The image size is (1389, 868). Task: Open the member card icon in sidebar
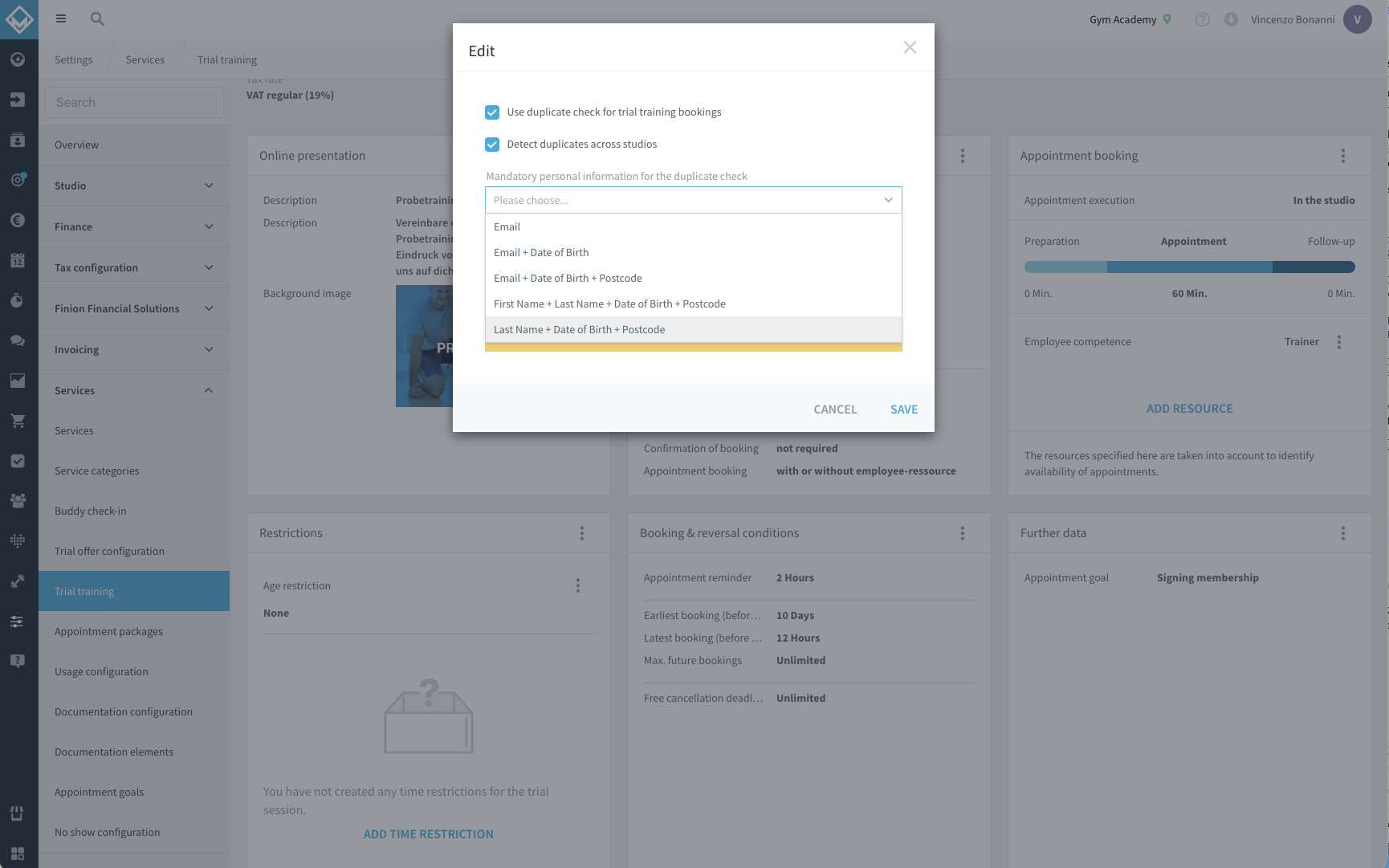click(18, 140)
